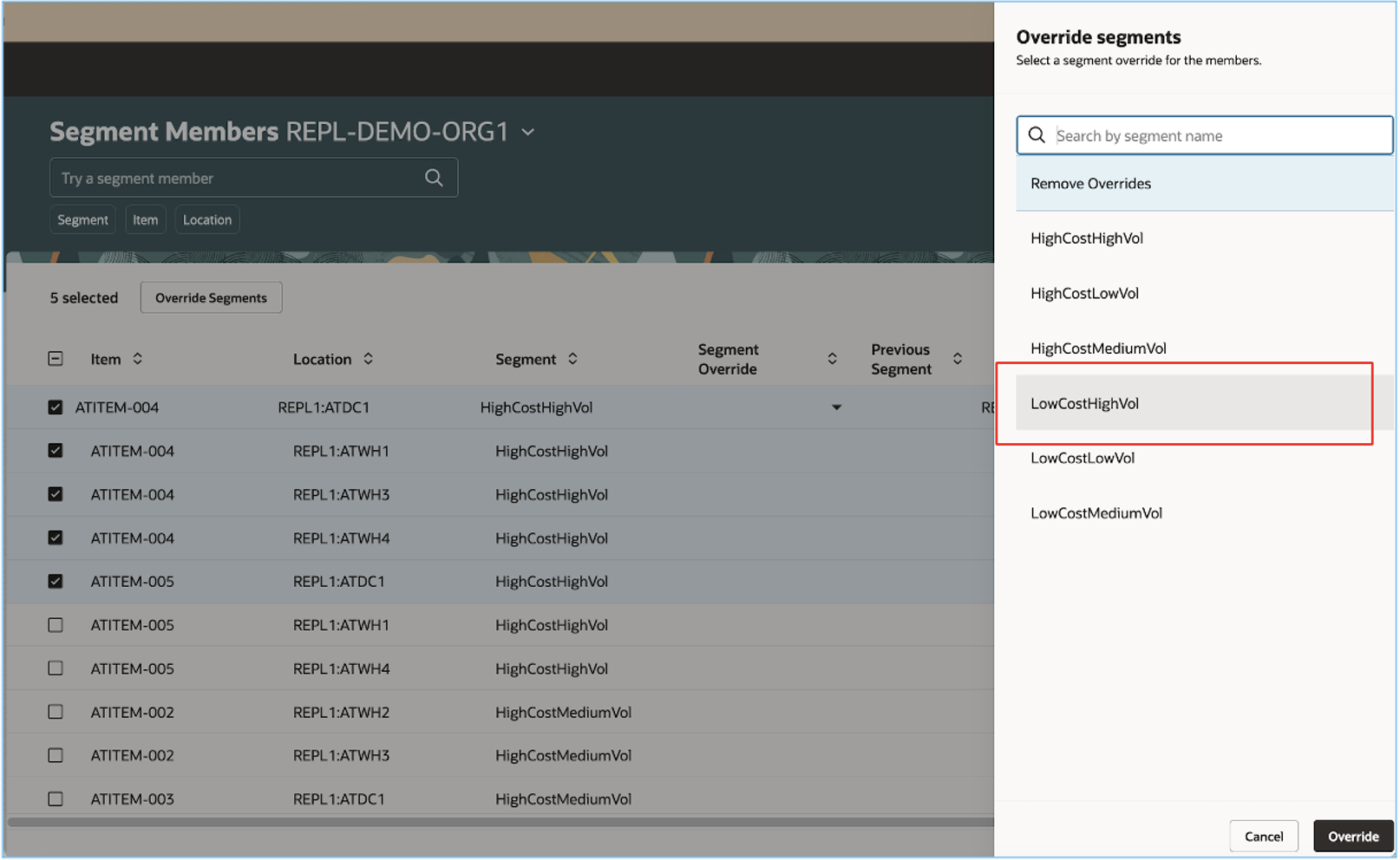Expand the REPL-DEMO-ORG1 organization chevron
This screenshot has width=1400, height=860.
(x=528, y=132)
